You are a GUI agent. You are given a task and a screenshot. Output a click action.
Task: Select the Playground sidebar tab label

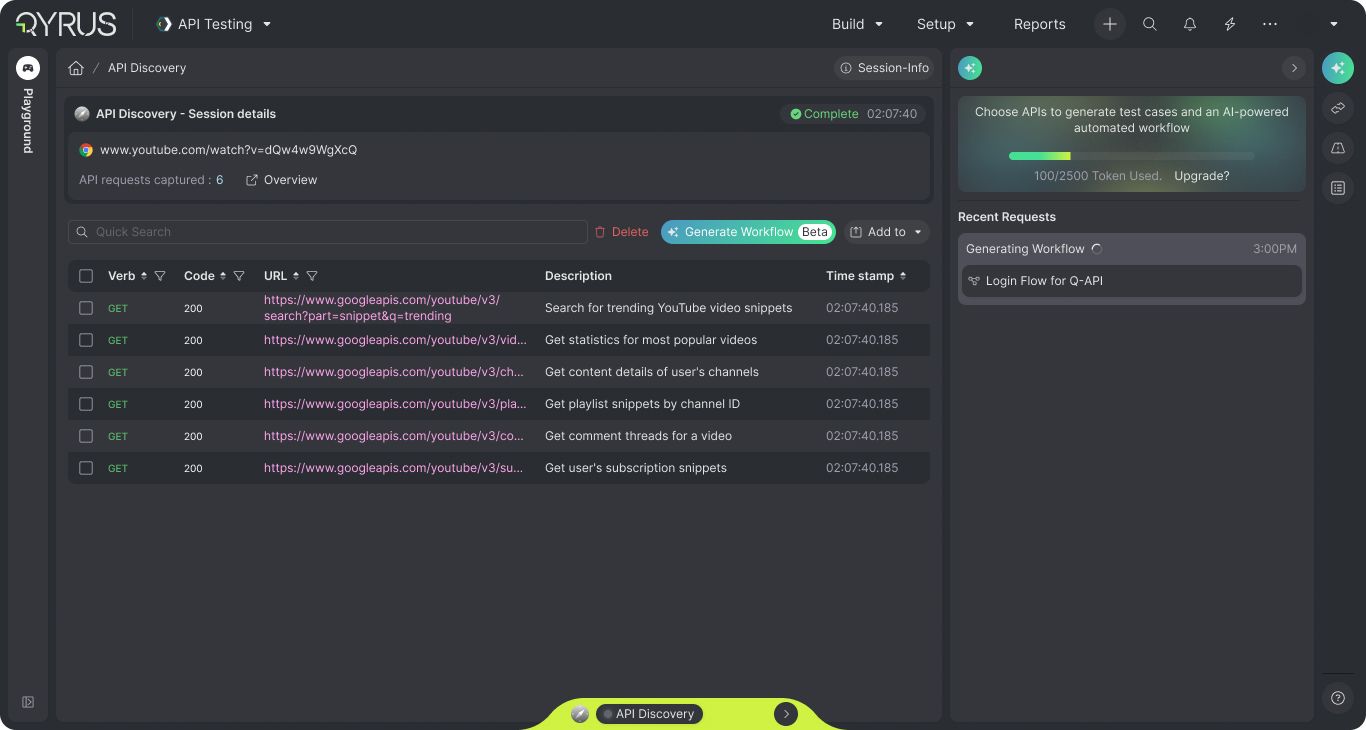28,121
